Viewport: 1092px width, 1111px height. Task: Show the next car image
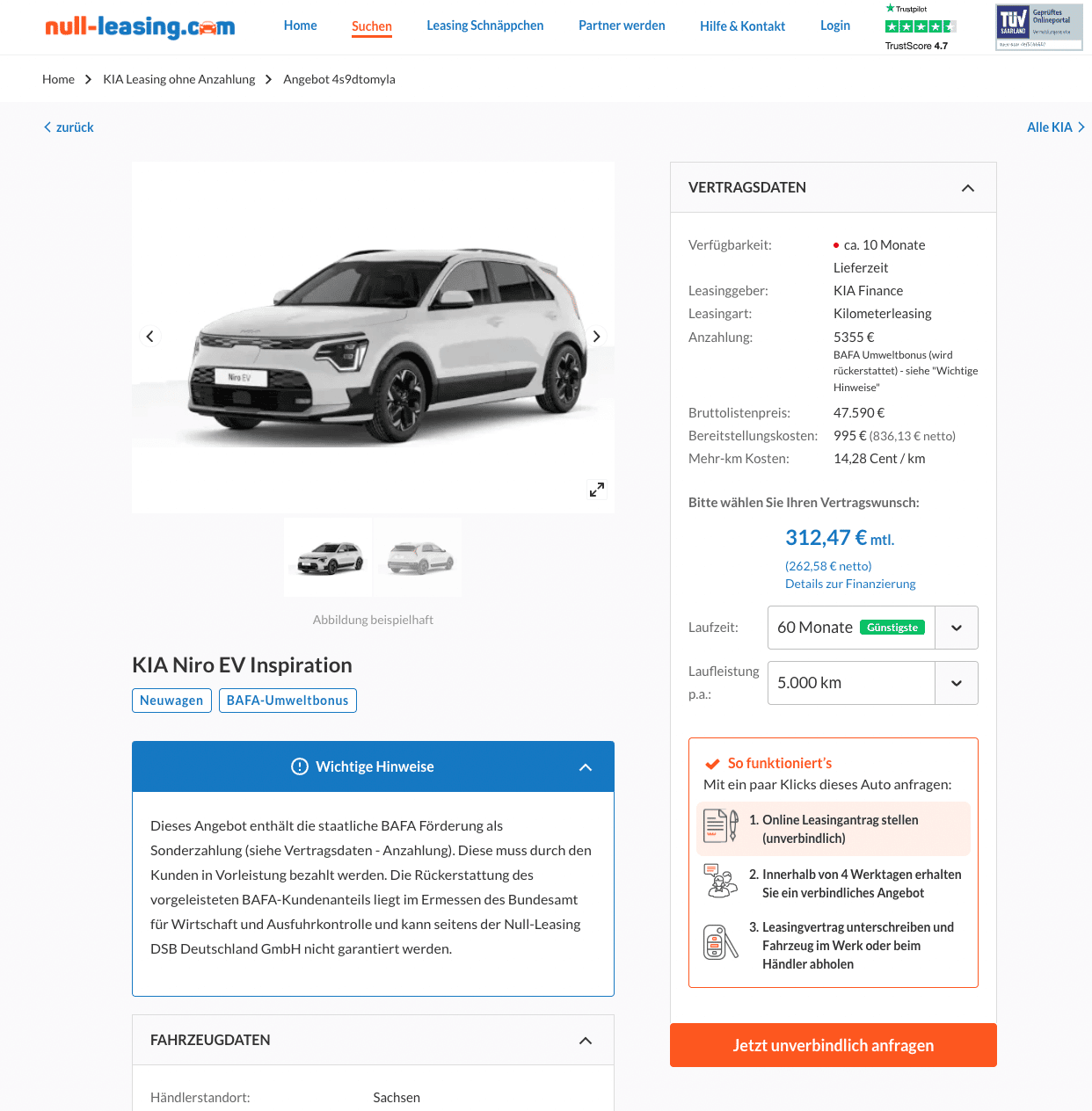tap(596, 337)
